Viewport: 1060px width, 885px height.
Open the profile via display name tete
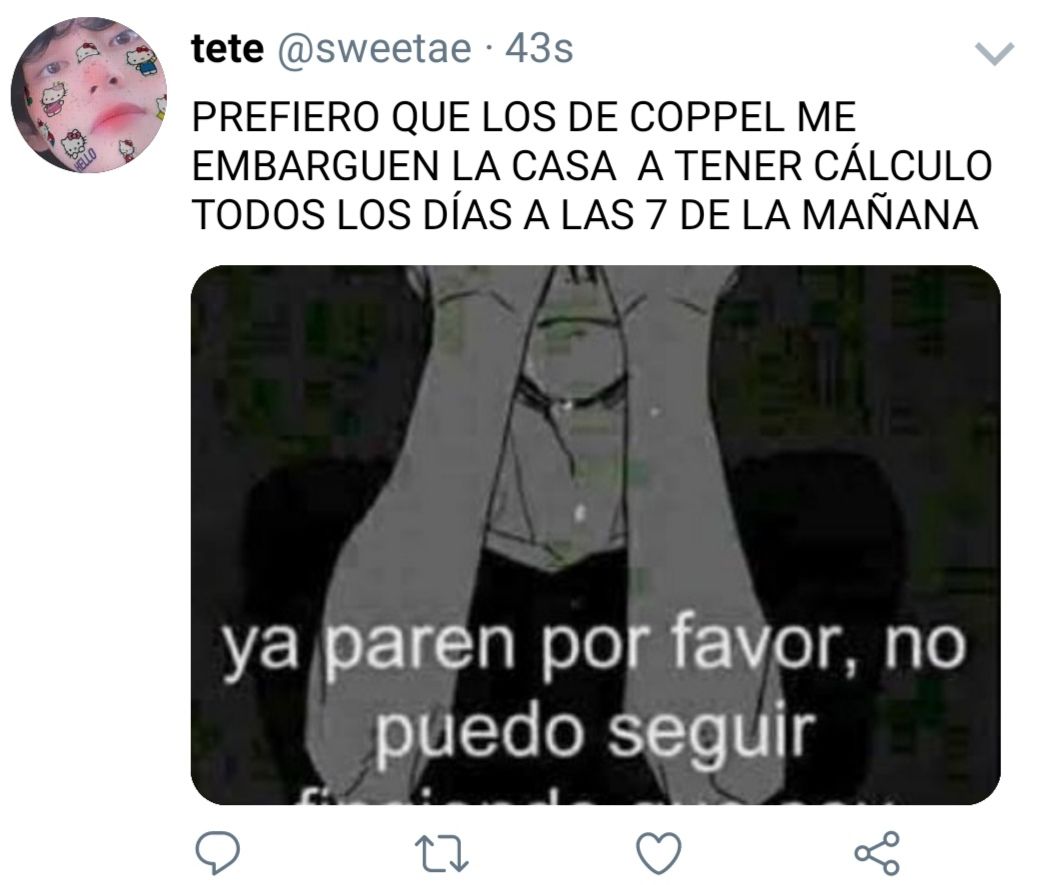point(227,49)
